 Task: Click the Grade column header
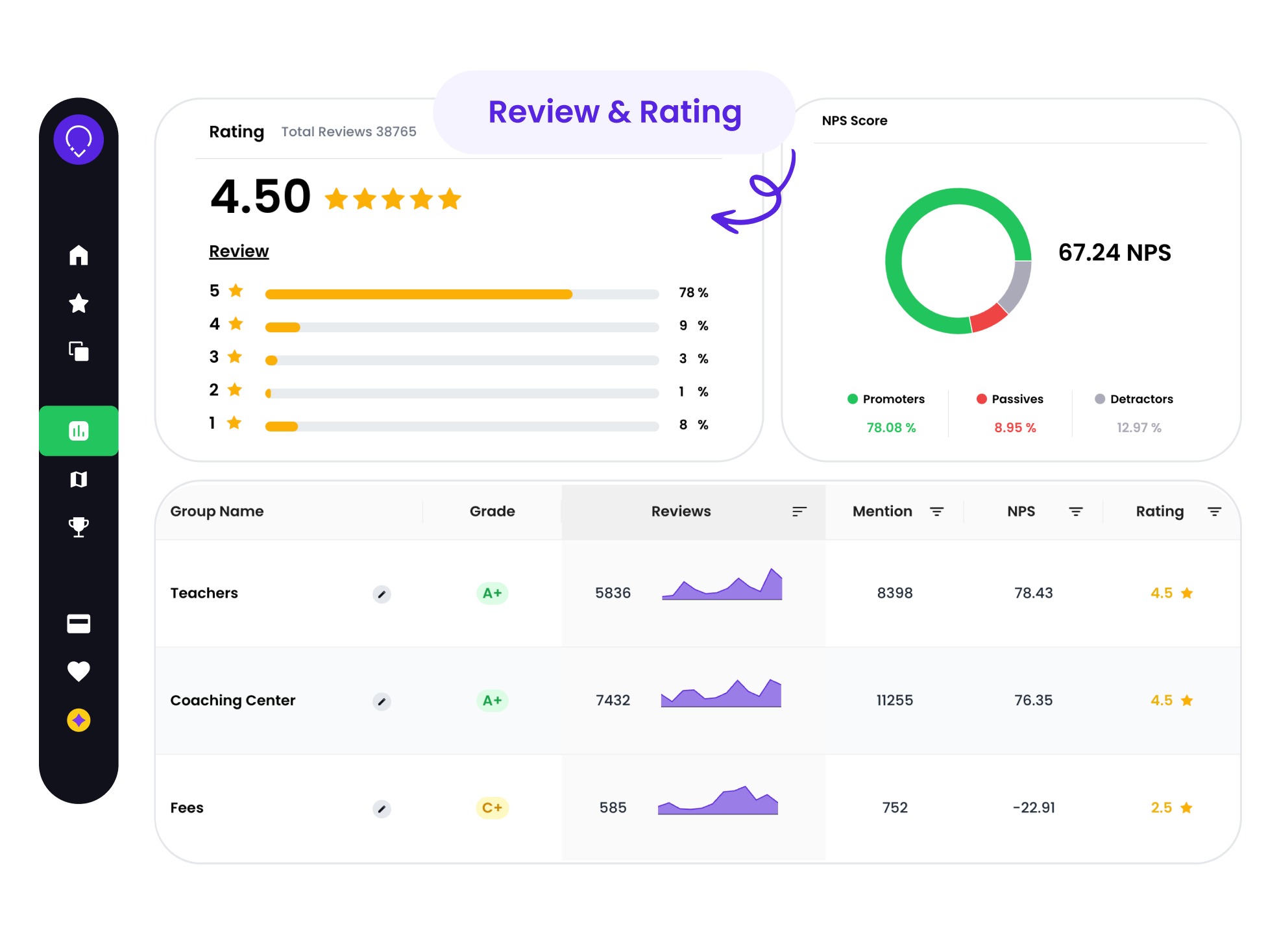coord(492,511)
